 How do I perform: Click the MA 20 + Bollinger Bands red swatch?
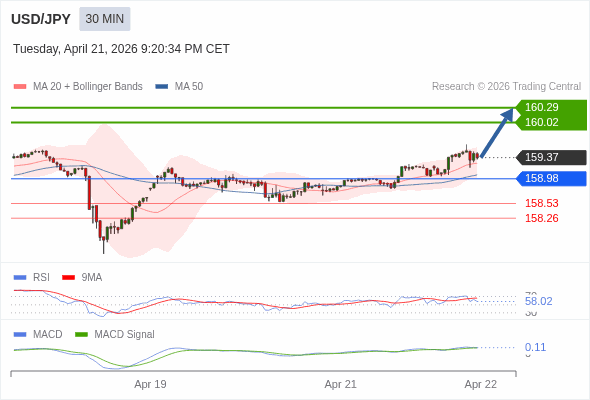pos(20,87)
